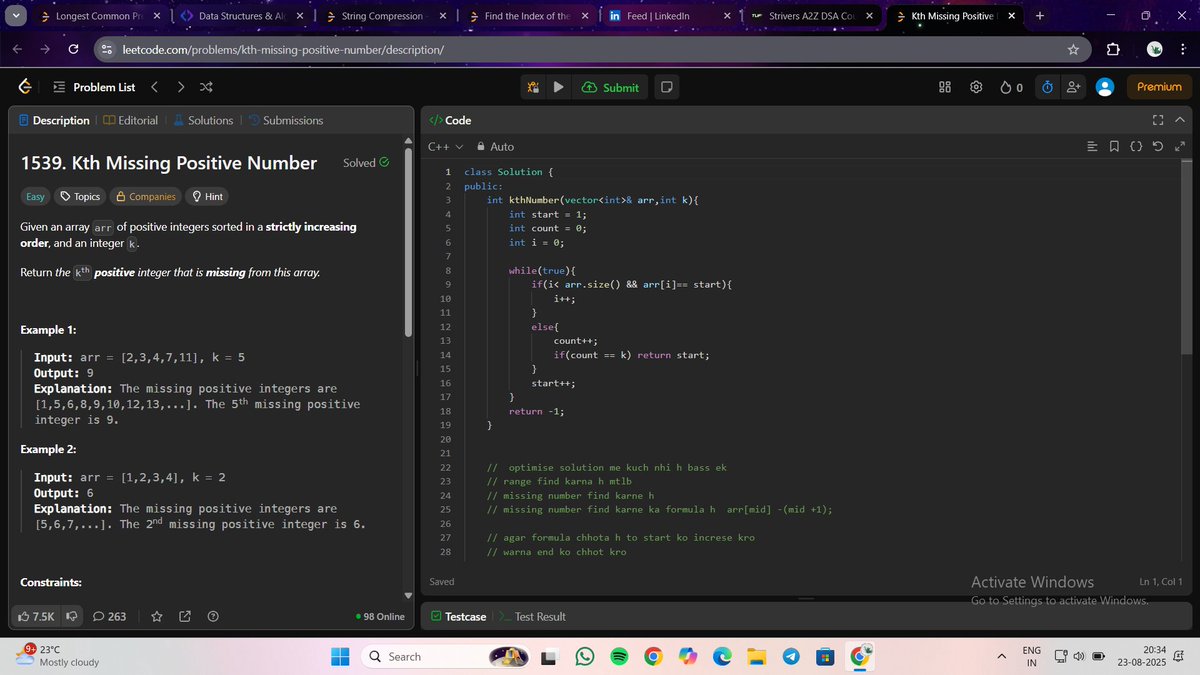Open the C++ language dropdown
1200x675 pixels.
(x=445, y=147)
